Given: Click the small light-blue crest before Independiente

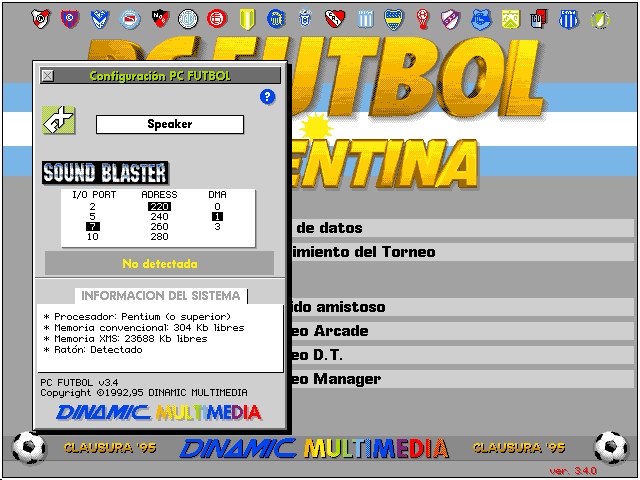Looking at the screenshot, I should (305, 19).
